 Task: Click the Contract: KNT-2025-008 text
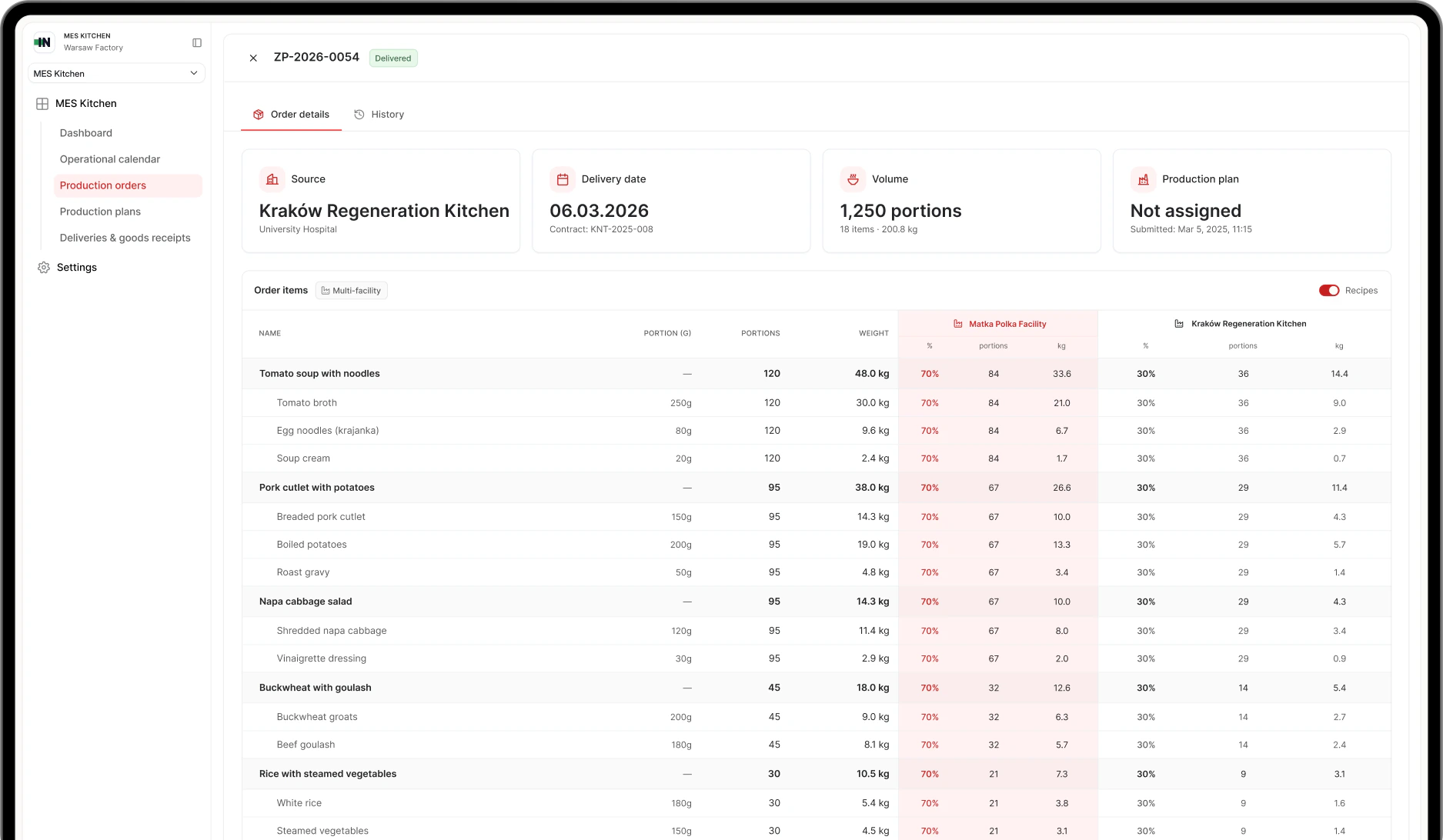click(x=601, y=229)
